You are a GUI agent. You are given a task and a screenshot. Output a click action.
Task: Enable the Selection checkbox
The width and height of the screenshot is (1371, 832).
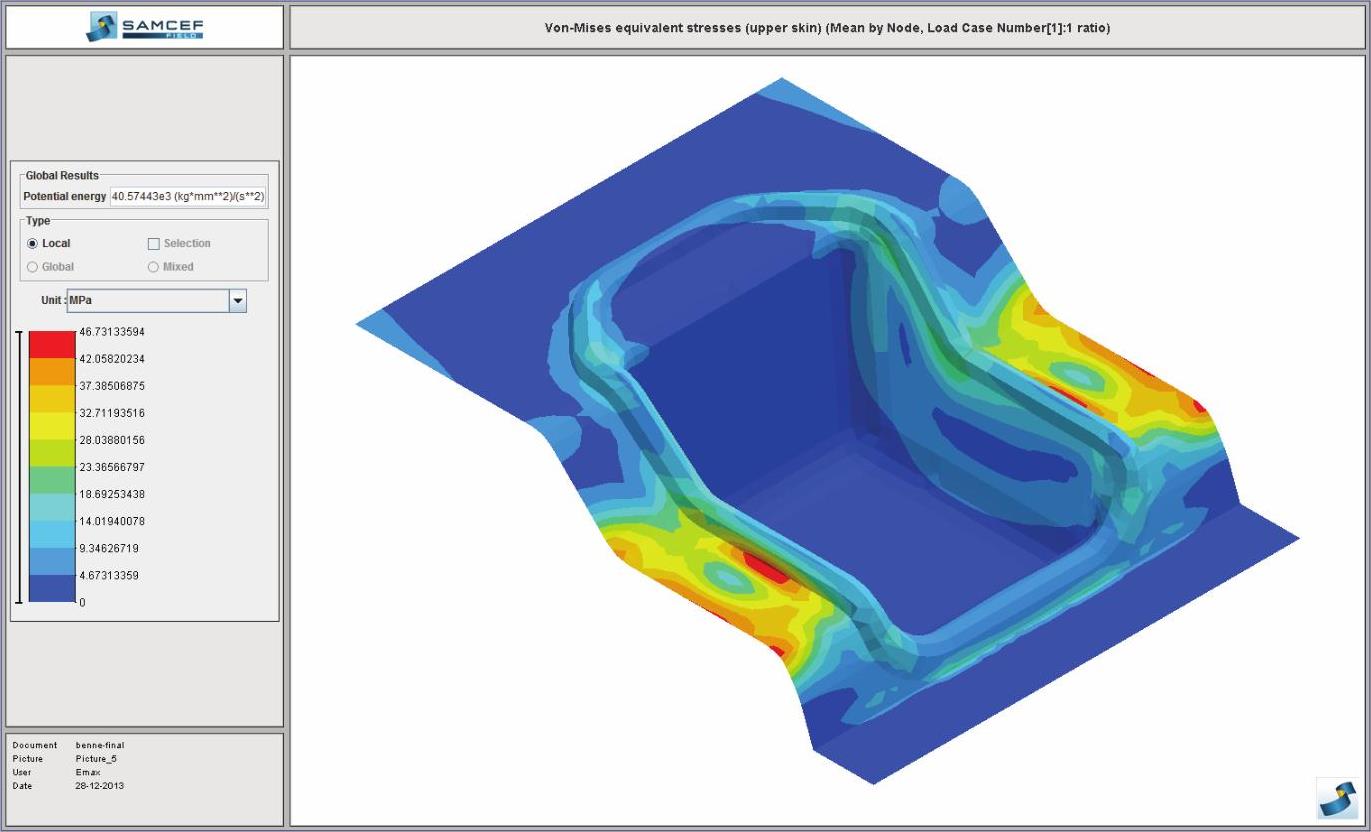pyautogui.click(x=154, y=243)
